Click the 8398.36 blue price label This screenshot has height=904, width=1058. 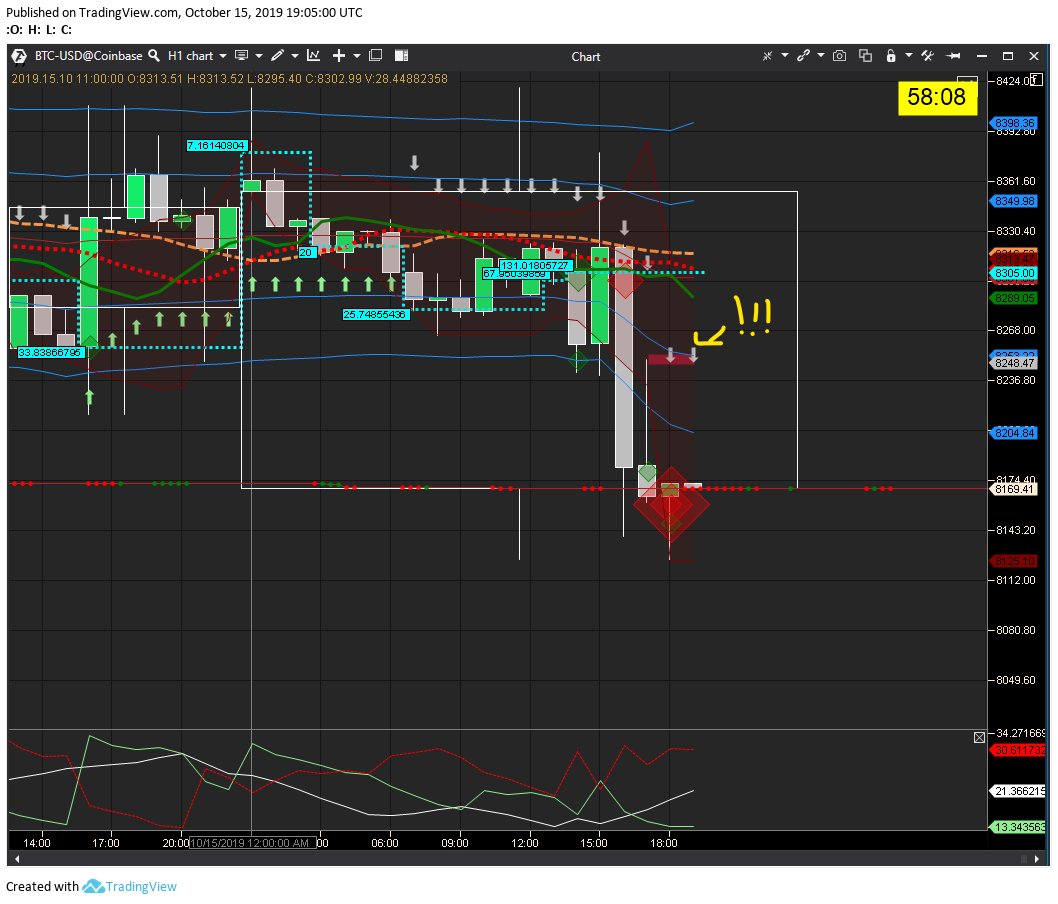1014,123
